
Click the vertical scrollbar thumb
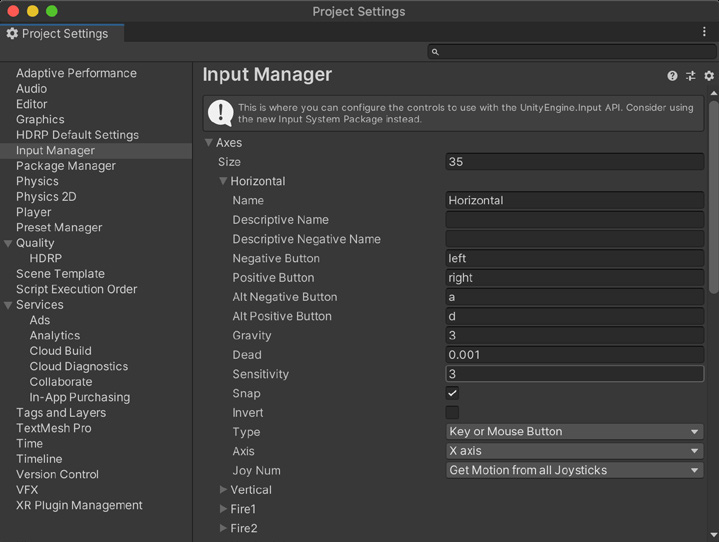pos(713,197)
